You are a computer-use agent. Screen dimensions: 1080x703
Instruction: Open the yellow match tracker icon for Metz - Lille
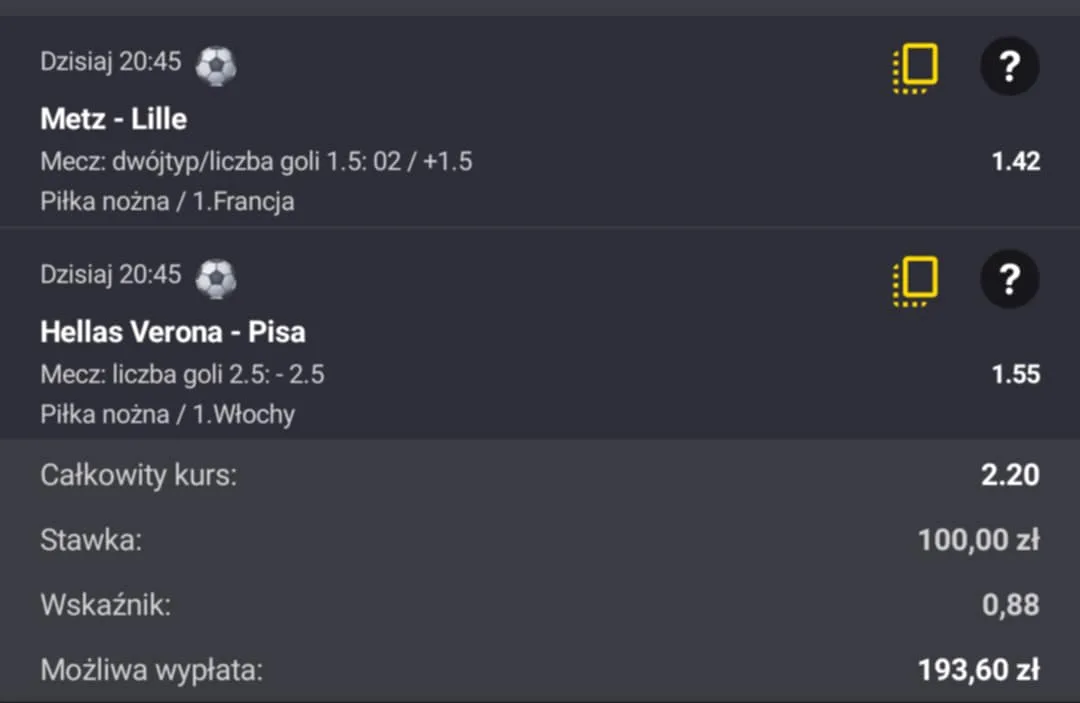(913, 66)
